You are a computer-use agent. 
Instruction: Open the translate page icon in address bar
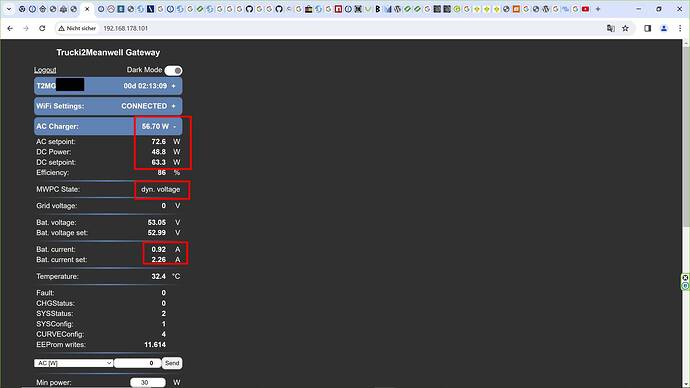tap(611, 28)
